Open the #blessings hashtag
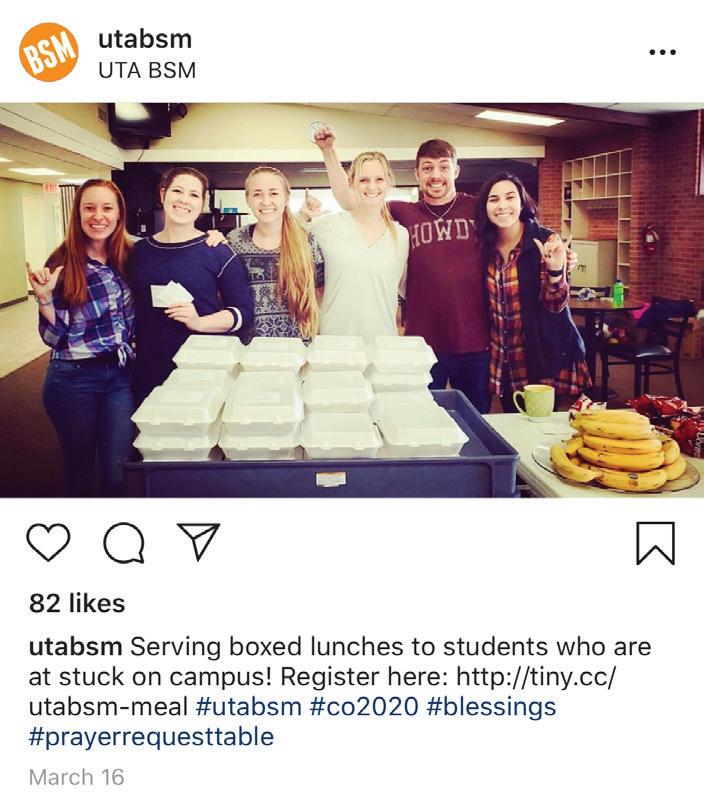 (x=491, y=707)
